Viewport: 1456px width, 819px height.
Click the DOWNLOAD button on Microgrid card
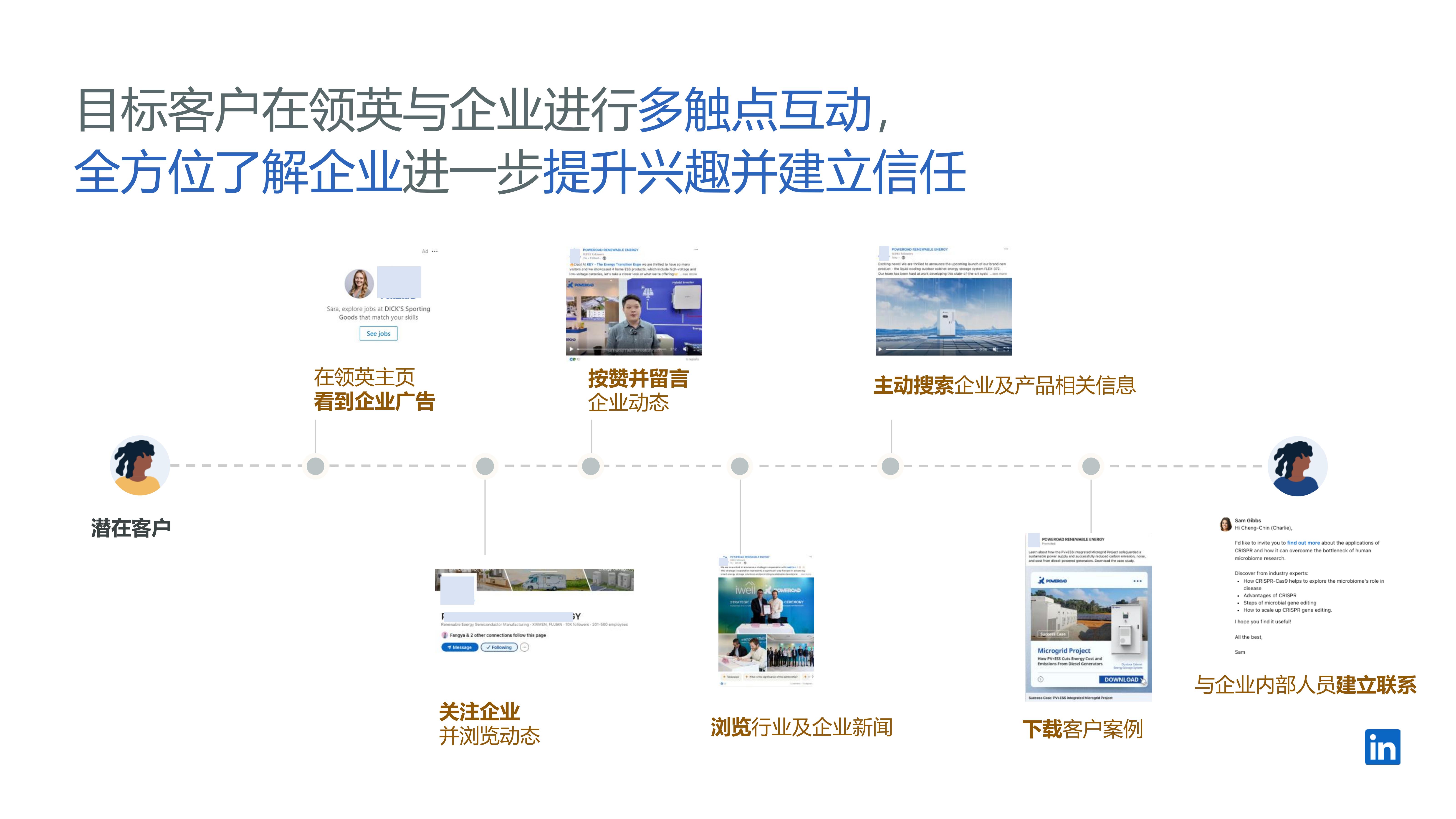[1121, 679]
